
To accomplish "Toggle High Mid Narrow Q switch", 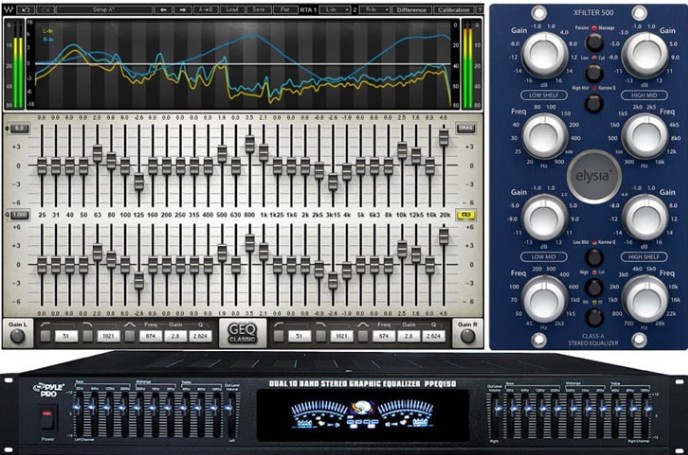I will [x=594, y=104].
